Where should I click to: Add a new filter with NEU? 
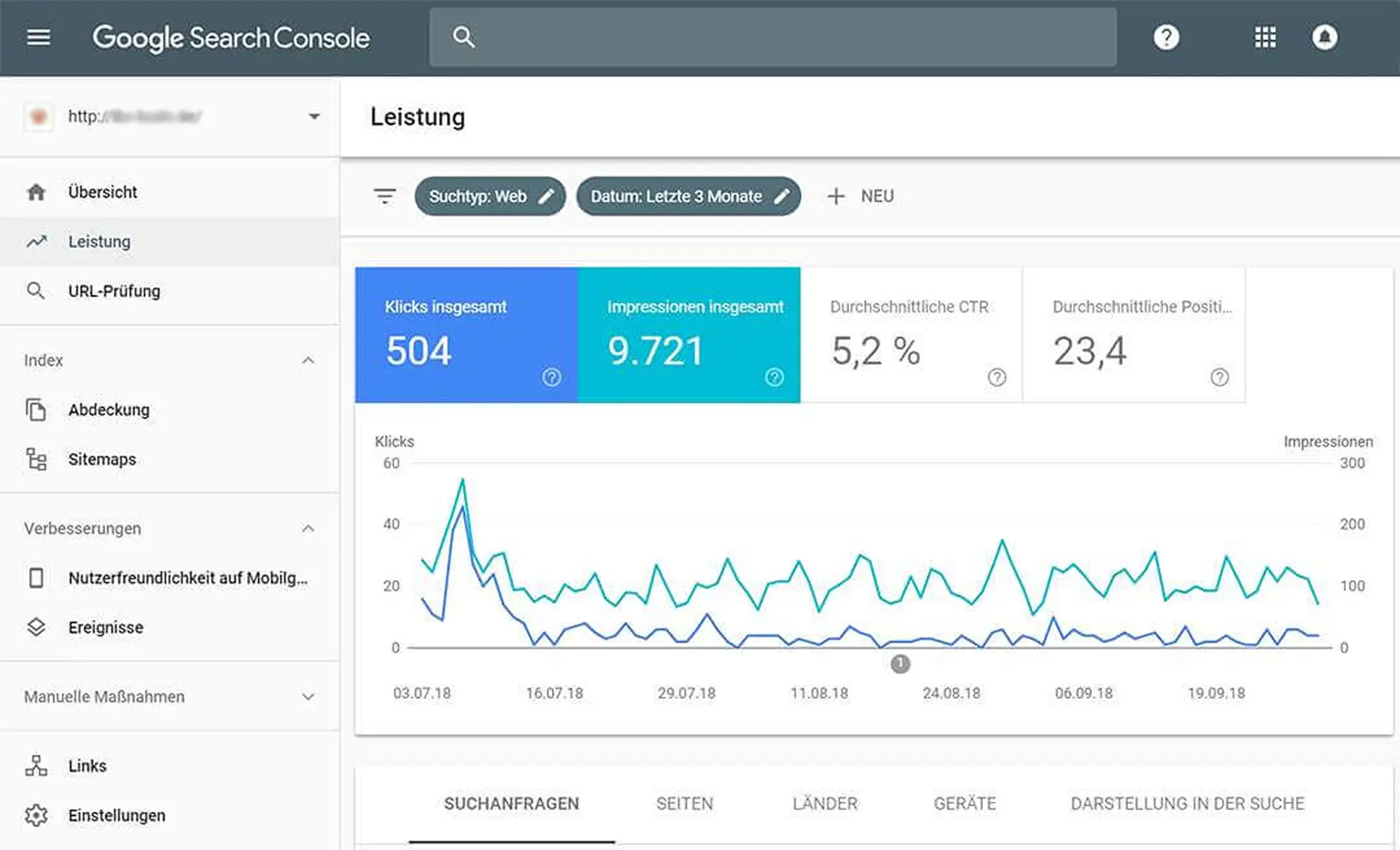point(861,196)
